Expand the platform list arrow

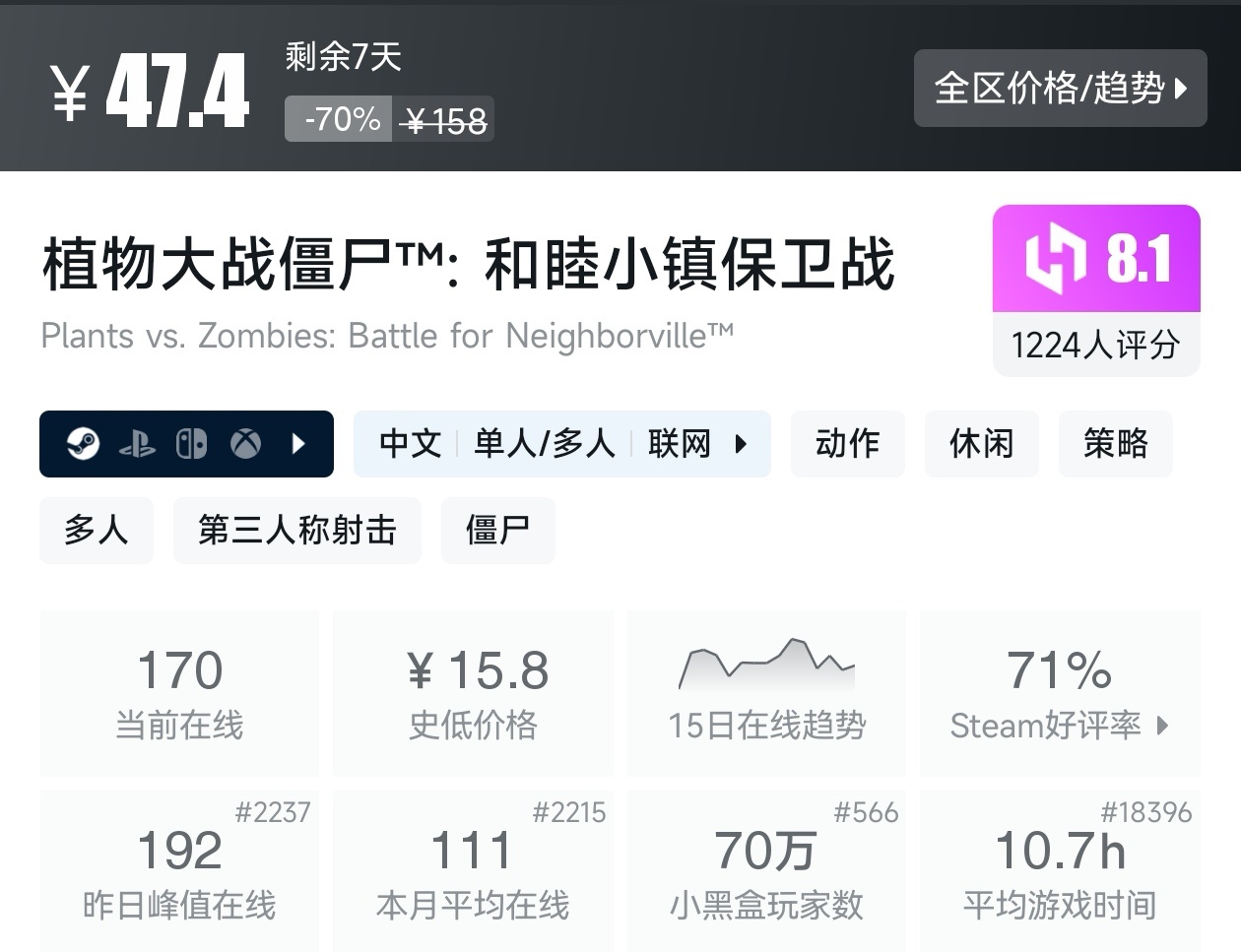pos(299,444)
